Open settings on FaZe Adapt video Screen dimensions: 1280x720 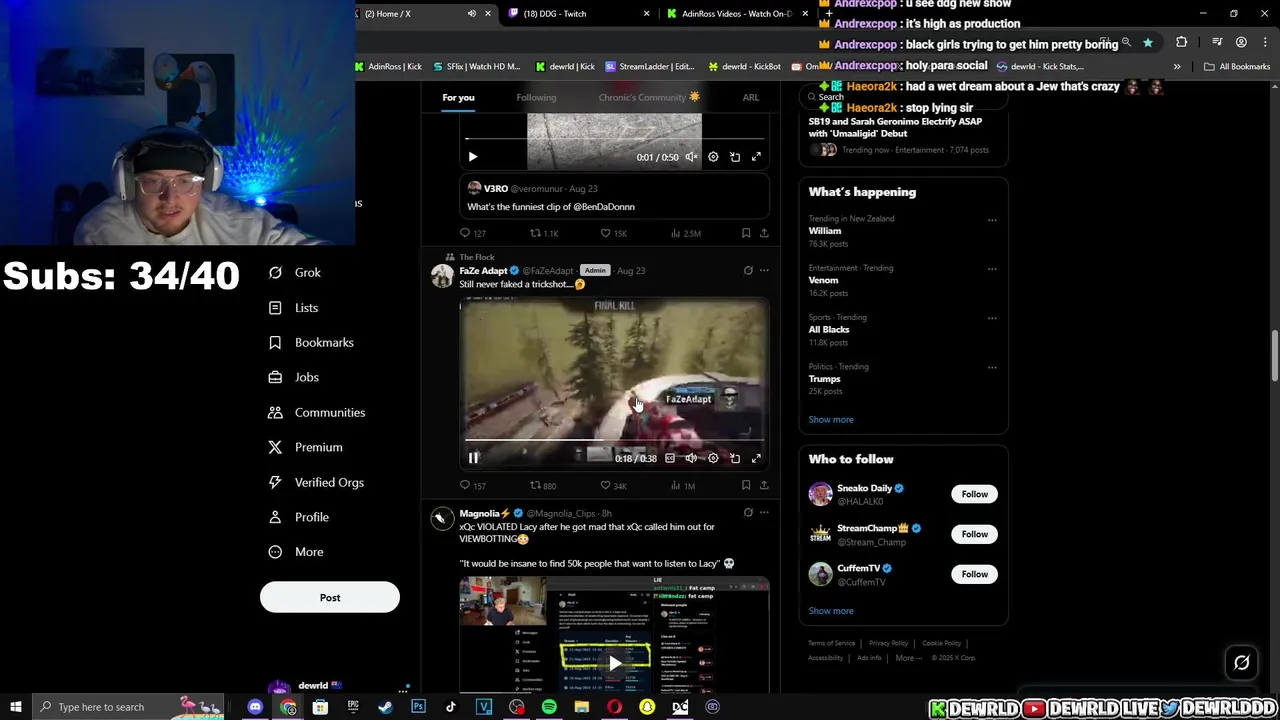(713, 458)
